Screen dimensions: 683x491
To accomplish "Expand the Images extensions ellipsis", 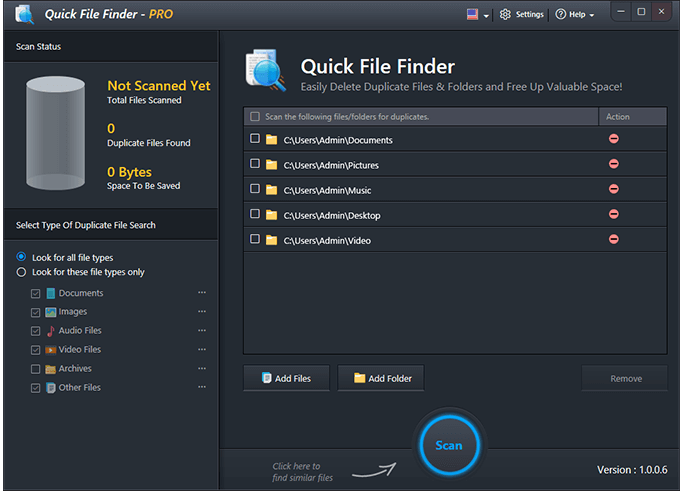I will (x=202, y=312).
